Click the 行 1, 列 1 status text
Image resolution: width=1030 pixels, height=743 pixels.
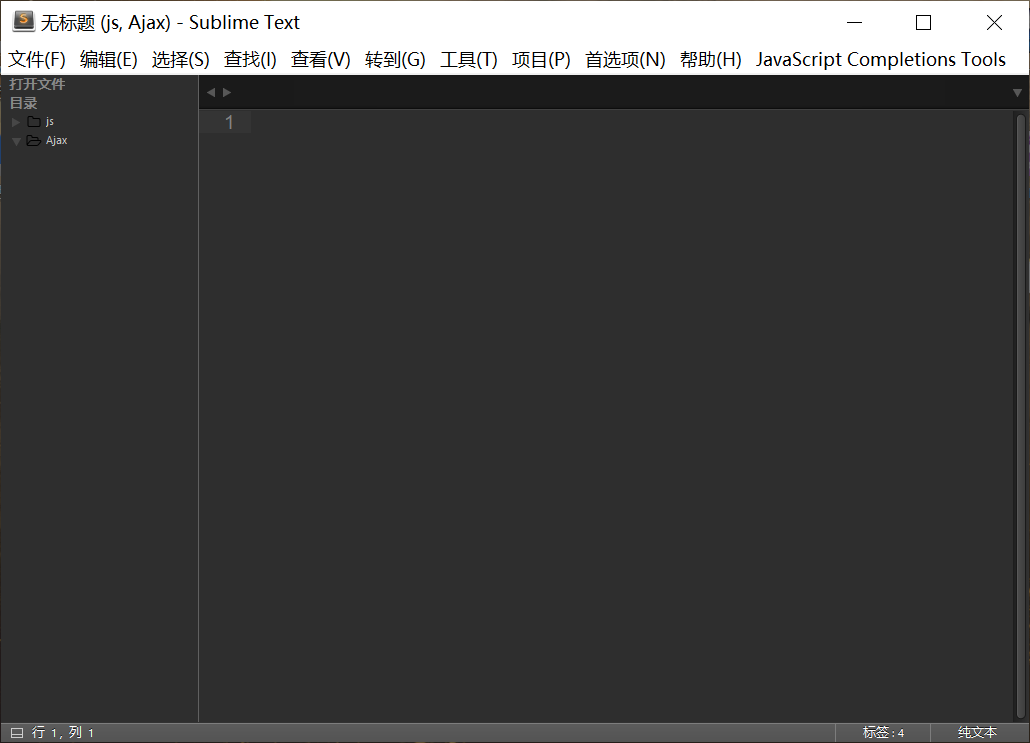(63, 732)
